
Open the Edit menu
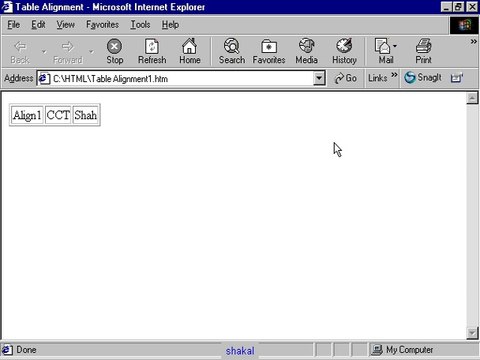click(x=38, y=25)
